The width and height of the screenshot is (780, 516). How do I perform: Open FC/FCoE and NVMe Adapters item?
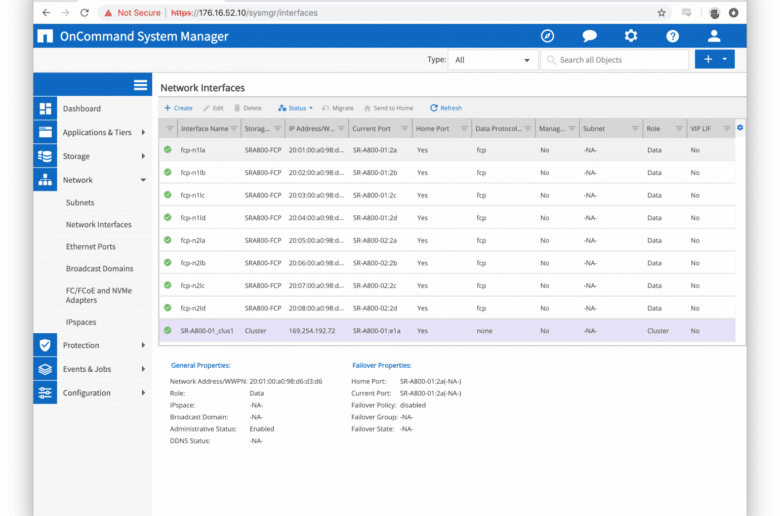[98, 295]
